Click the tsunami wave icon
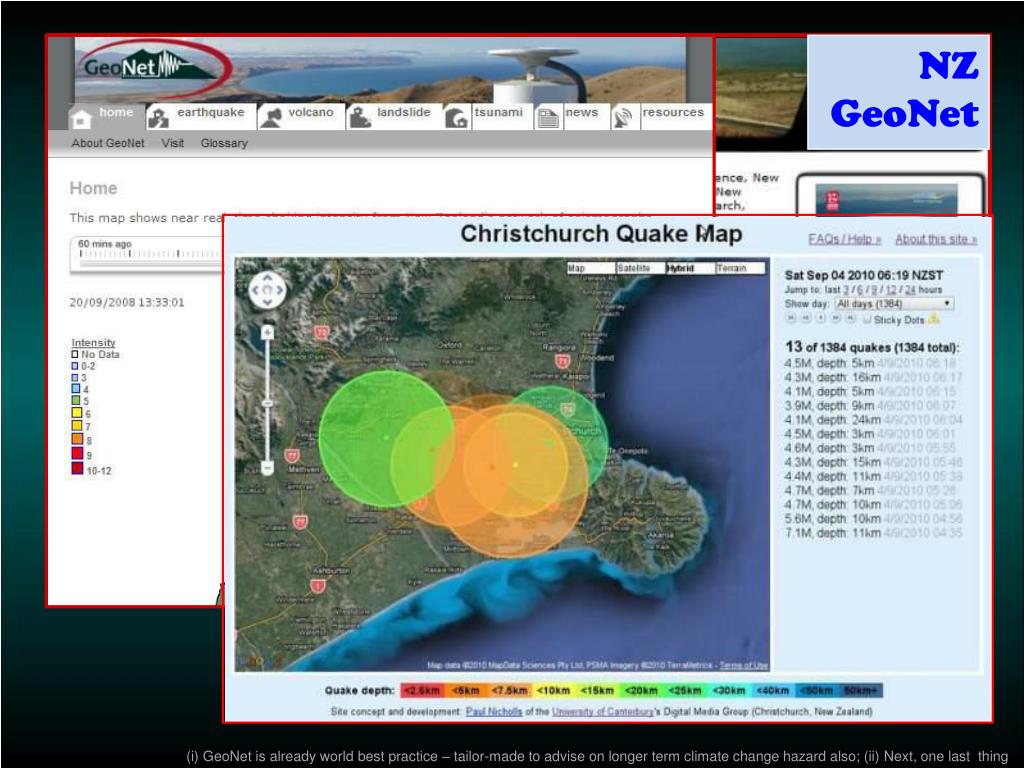The height and width of the screenshot is (768, 1024). (x=456, y=118)
